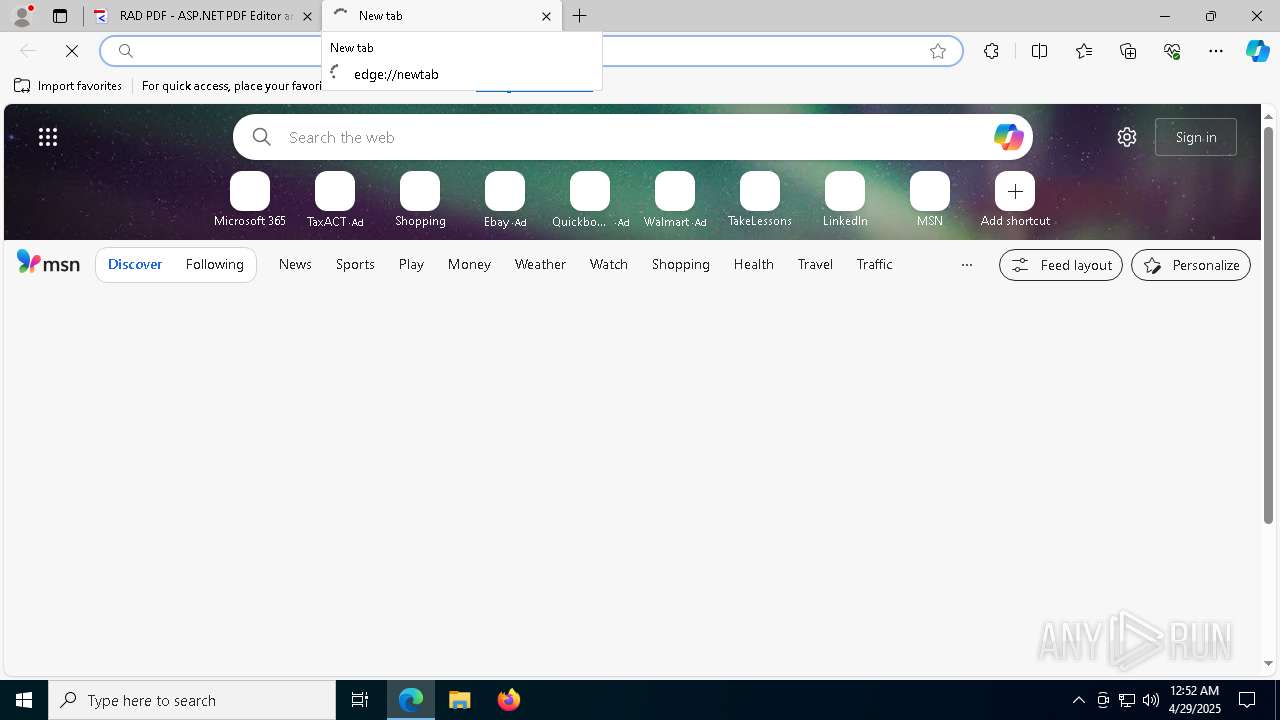Viewport: 1280px width, 720px height.
Task: Open Copilot sidebar icon
Action: 1257,51
